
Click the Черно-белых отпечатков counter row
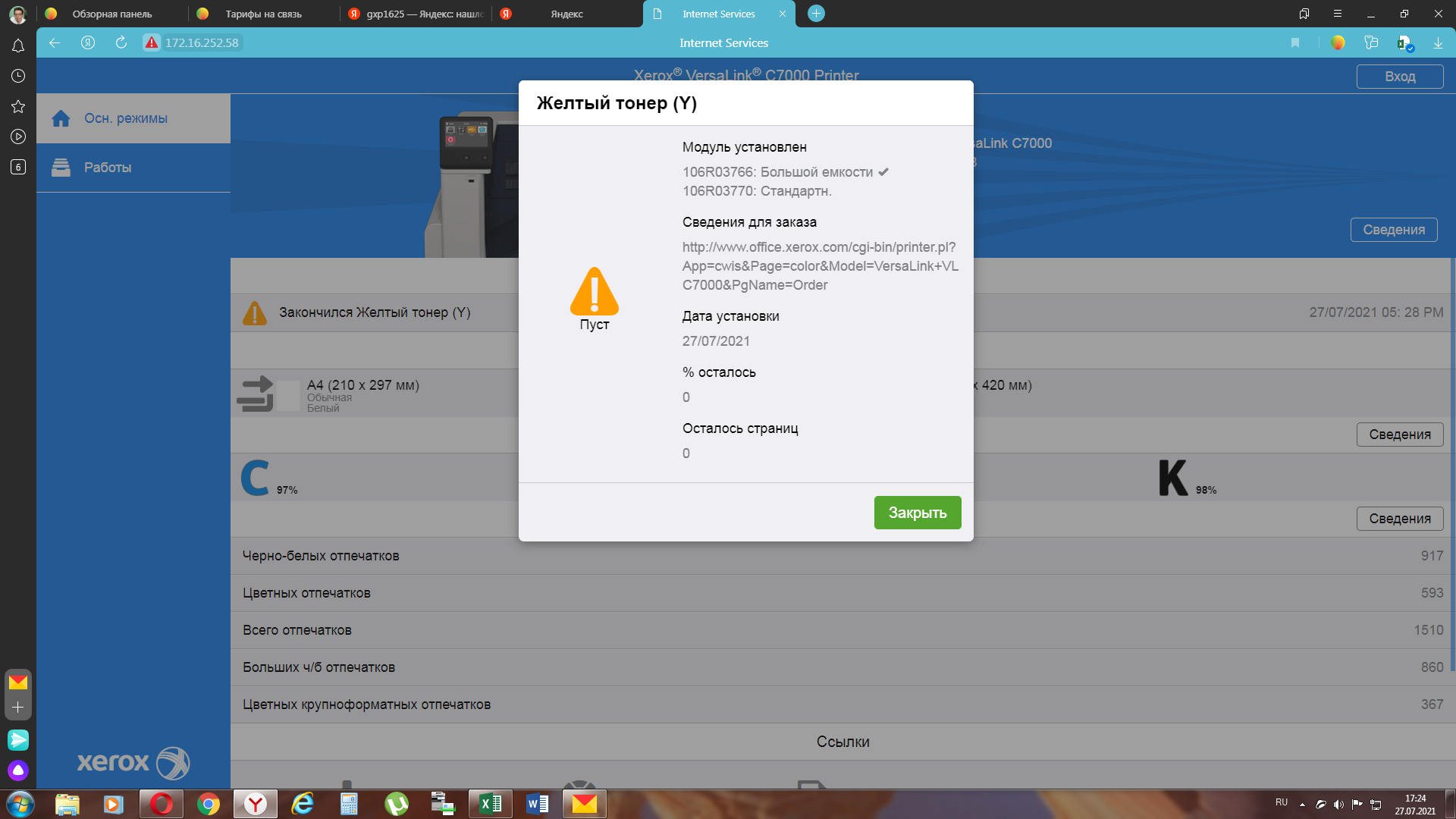pos(843,556)
